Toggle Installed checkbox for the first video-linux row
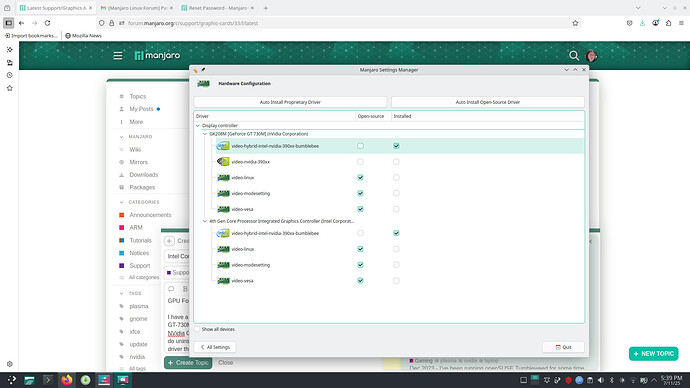Viewport: 690px width, 388px height. [396, 178]
